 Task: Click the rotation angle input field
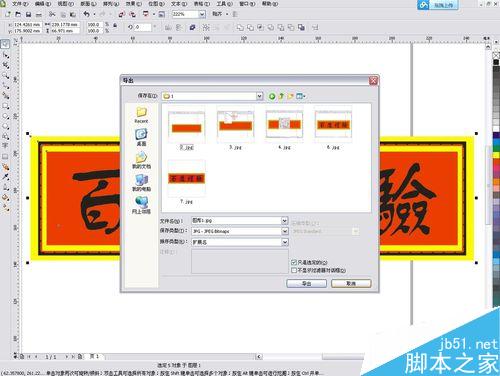tap(143, 27)
